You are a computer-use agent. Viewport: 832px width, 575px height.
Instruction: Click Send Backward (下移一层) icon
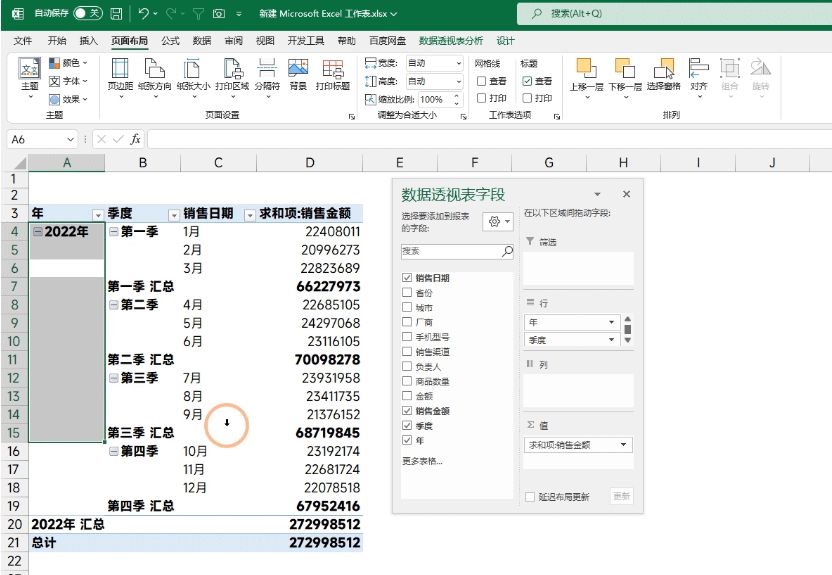click(625, 68)
